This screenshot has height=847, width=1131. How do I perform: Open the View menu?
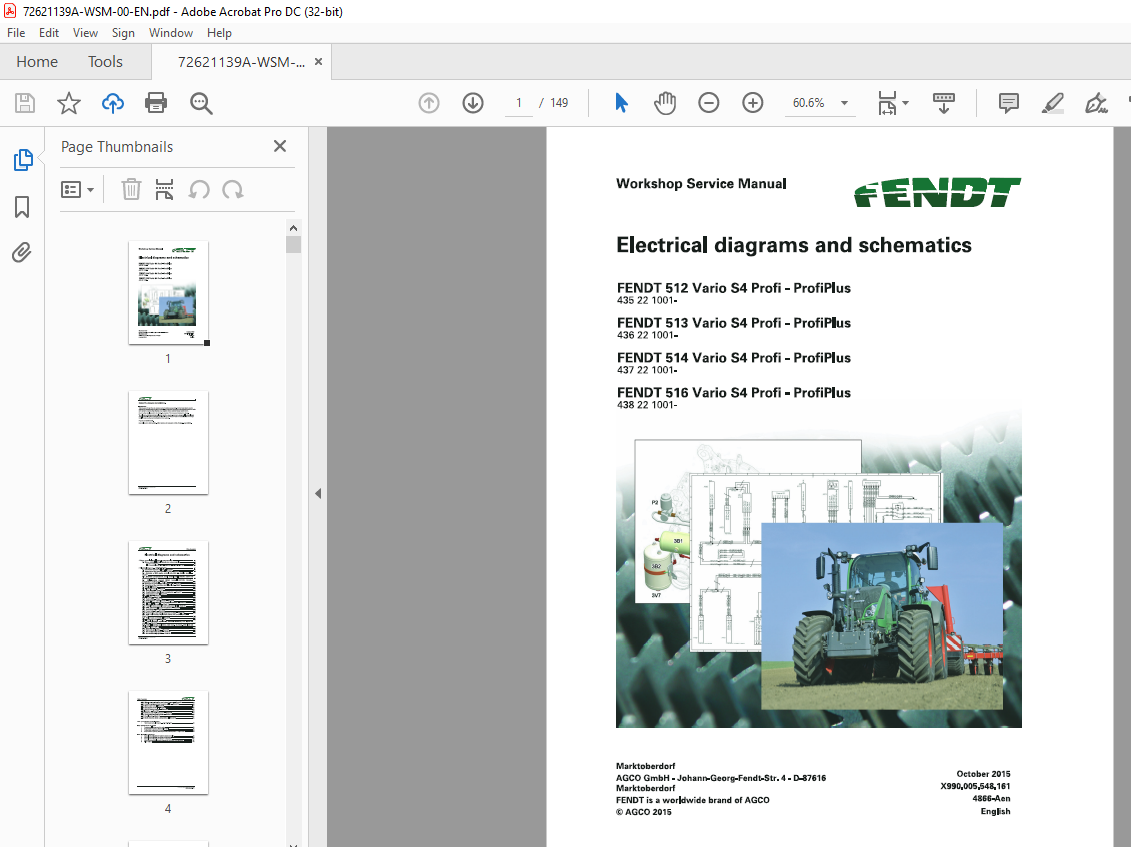(x=85, y=33)
